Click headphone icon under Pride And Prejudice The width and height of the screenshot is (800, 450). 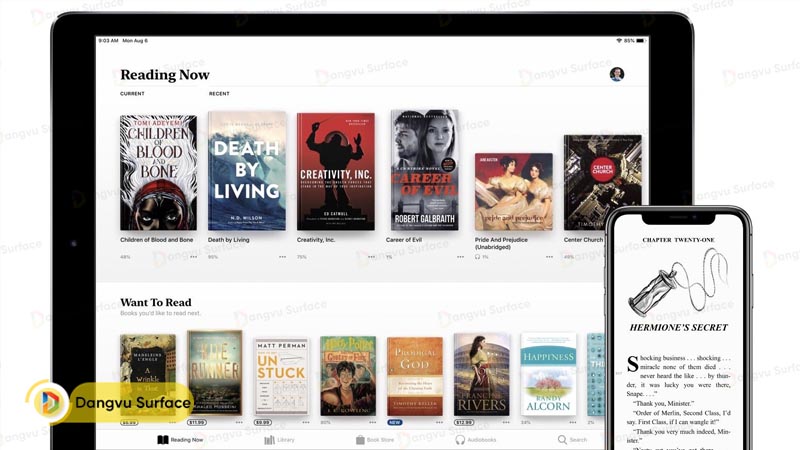pyautogui.click(x=478, y=257)
